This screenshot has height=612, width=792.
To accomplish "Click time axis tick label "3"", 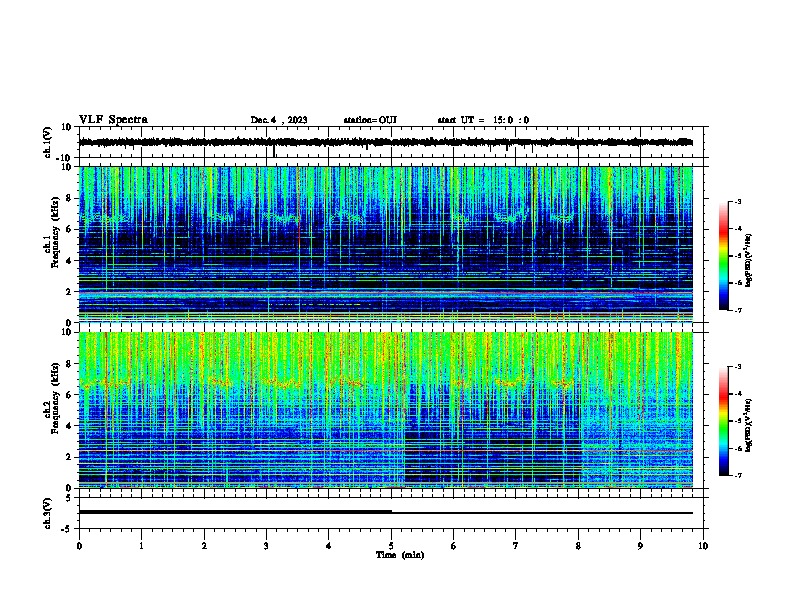I will tap(266, 546).
